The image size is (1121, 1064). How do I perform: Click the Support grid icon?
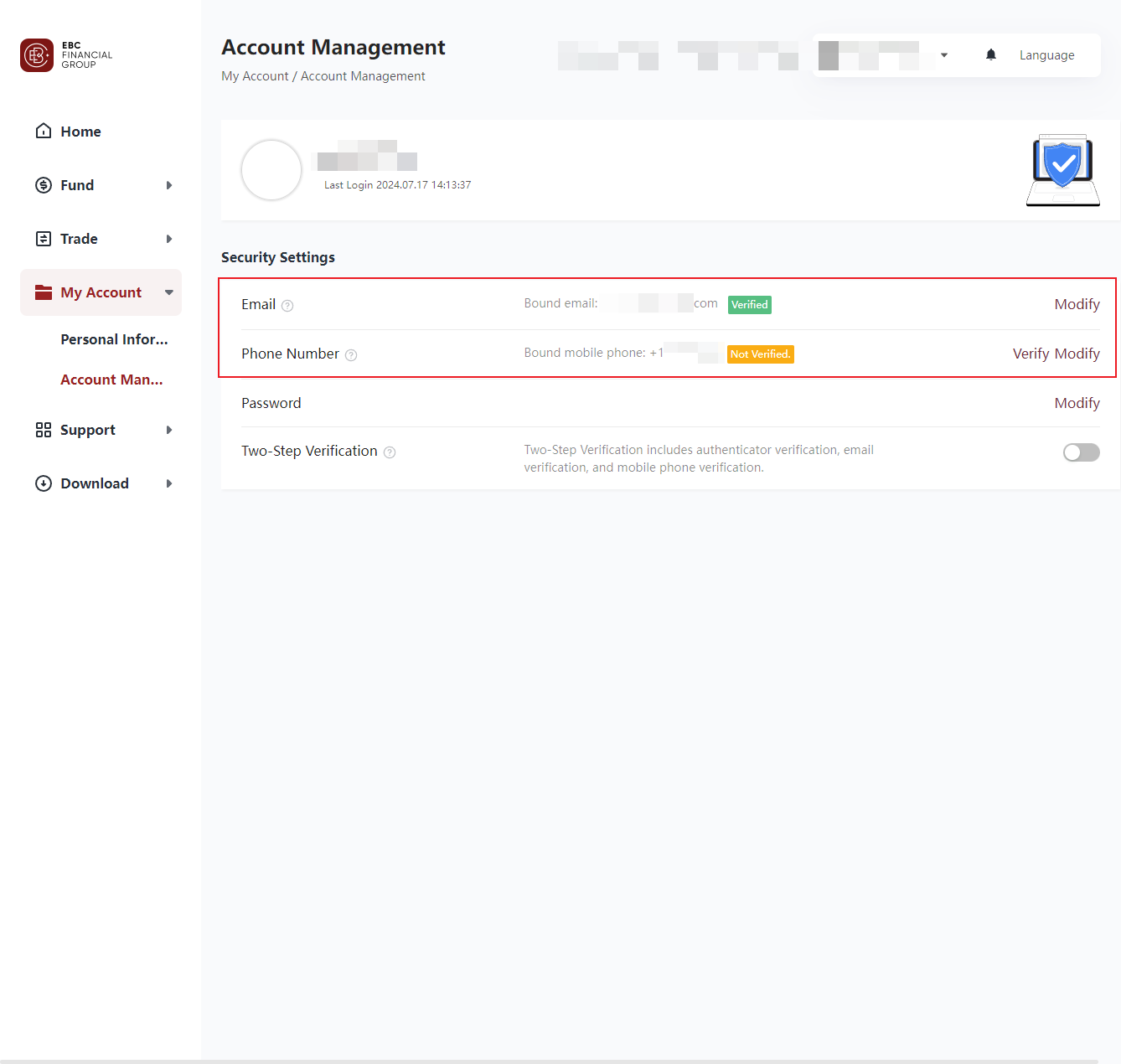pos(44,430)
